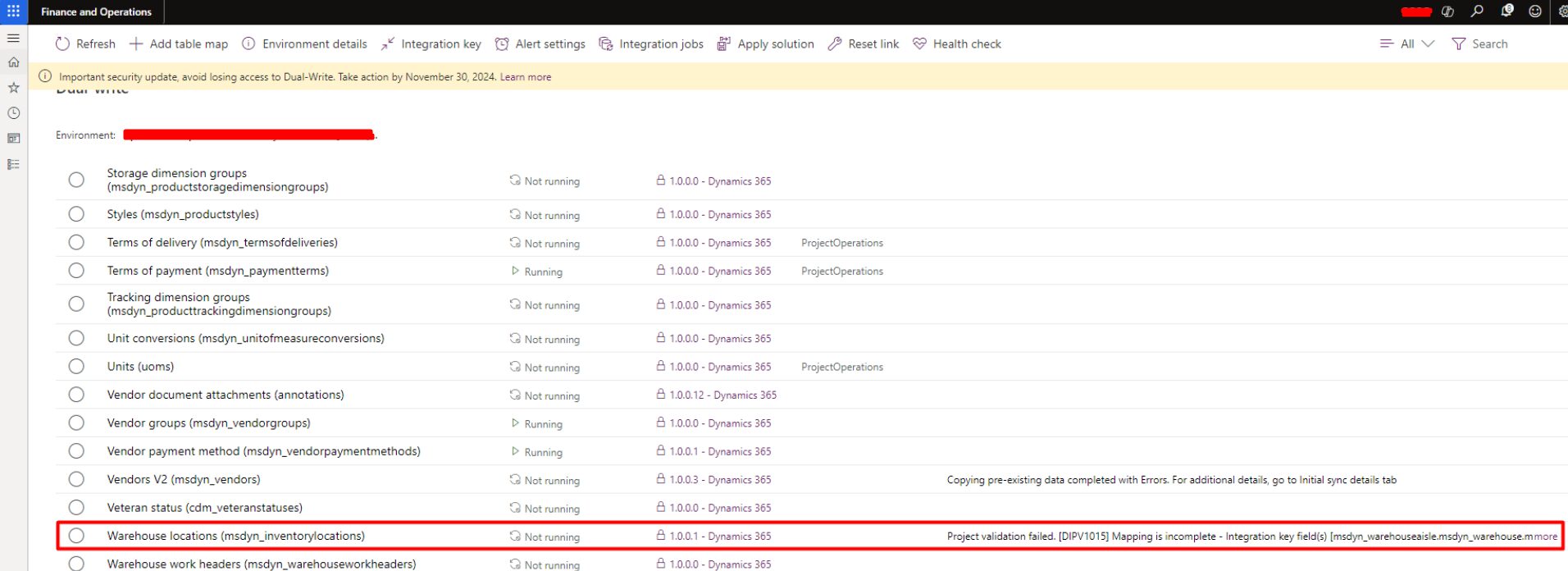
Task: Open Vendor groups (msdyn_vendorgroups) map
Action: [208, 423]
